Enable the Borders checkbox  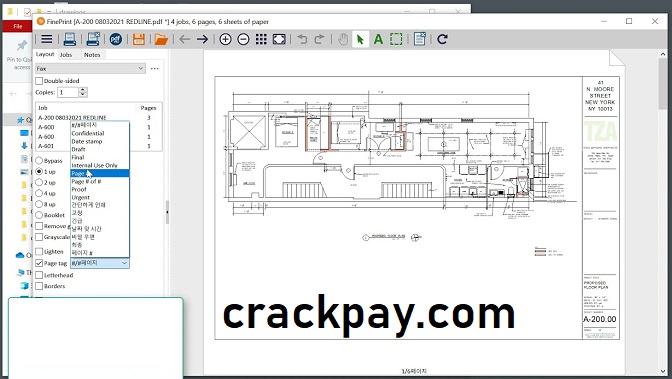pyautogui.click(x=39, y=286)
